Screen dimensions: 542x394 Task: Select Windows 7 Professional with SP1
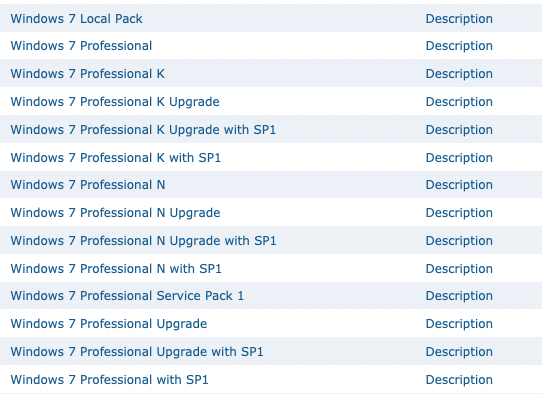(110, 380)
